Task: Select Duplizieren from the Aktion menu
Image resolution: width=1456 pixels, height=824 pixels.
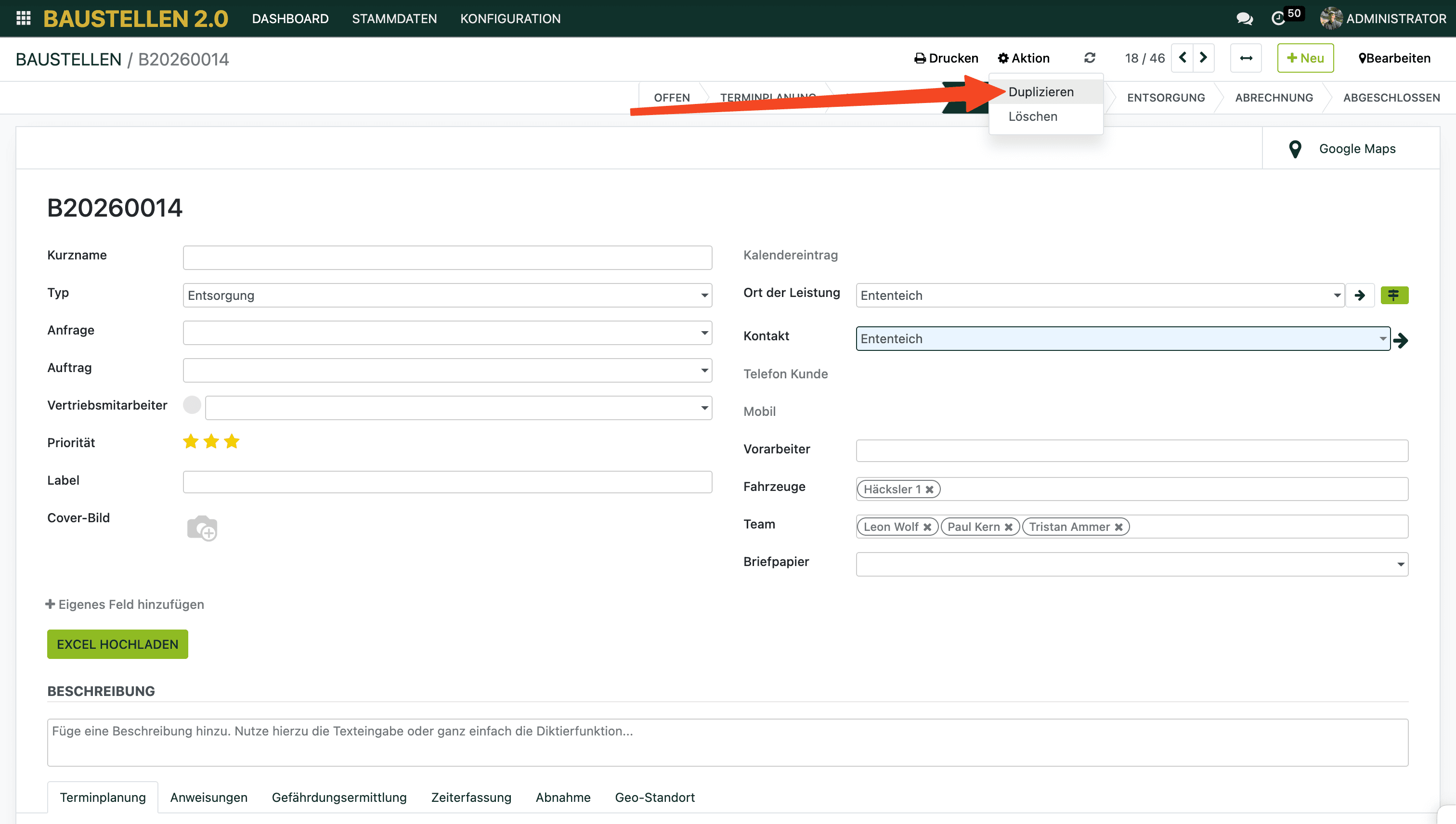Action: 1040,91
